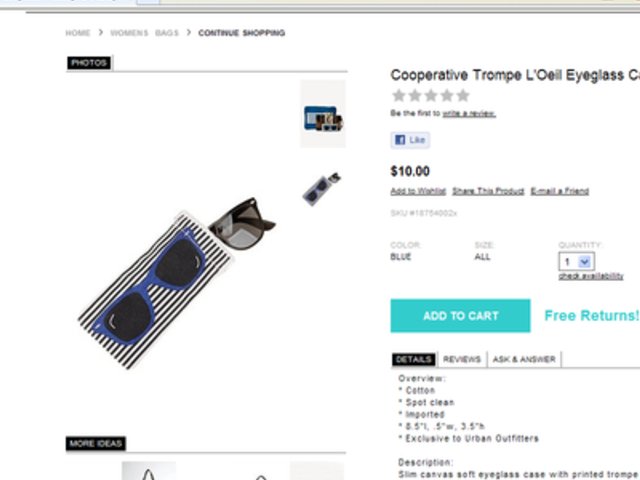The image size is (640, 480).
Task: Add the item to cart
Action: pyautogui.click(x=460, y=316)
